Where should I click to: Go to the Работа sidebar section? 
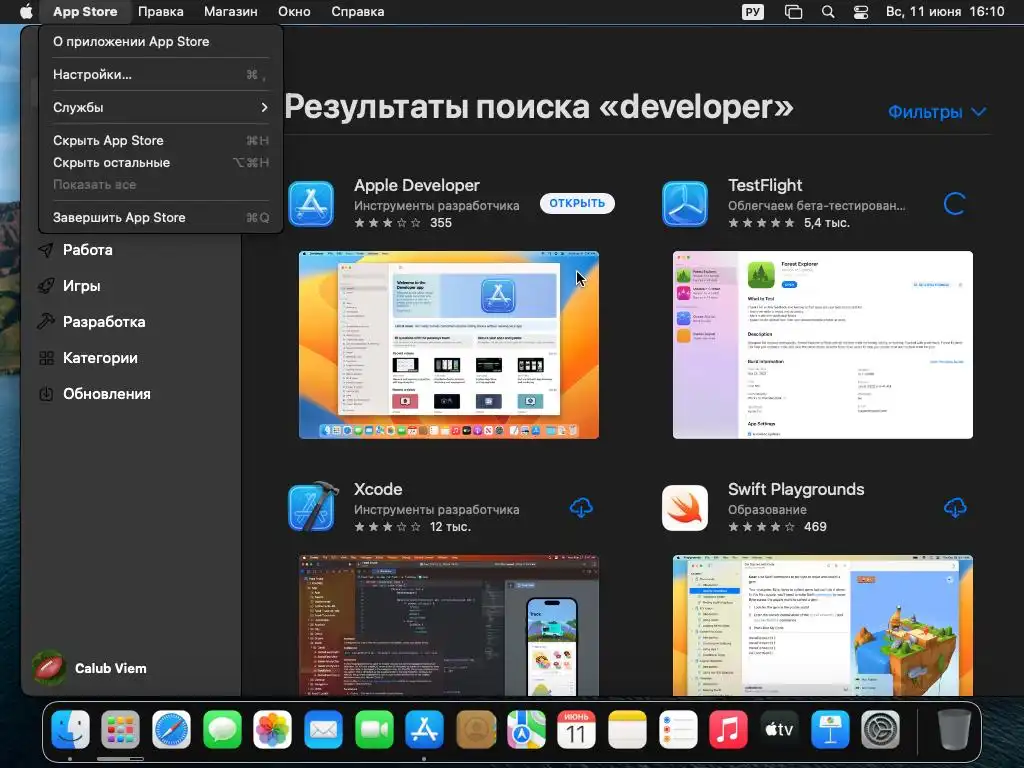88,249
